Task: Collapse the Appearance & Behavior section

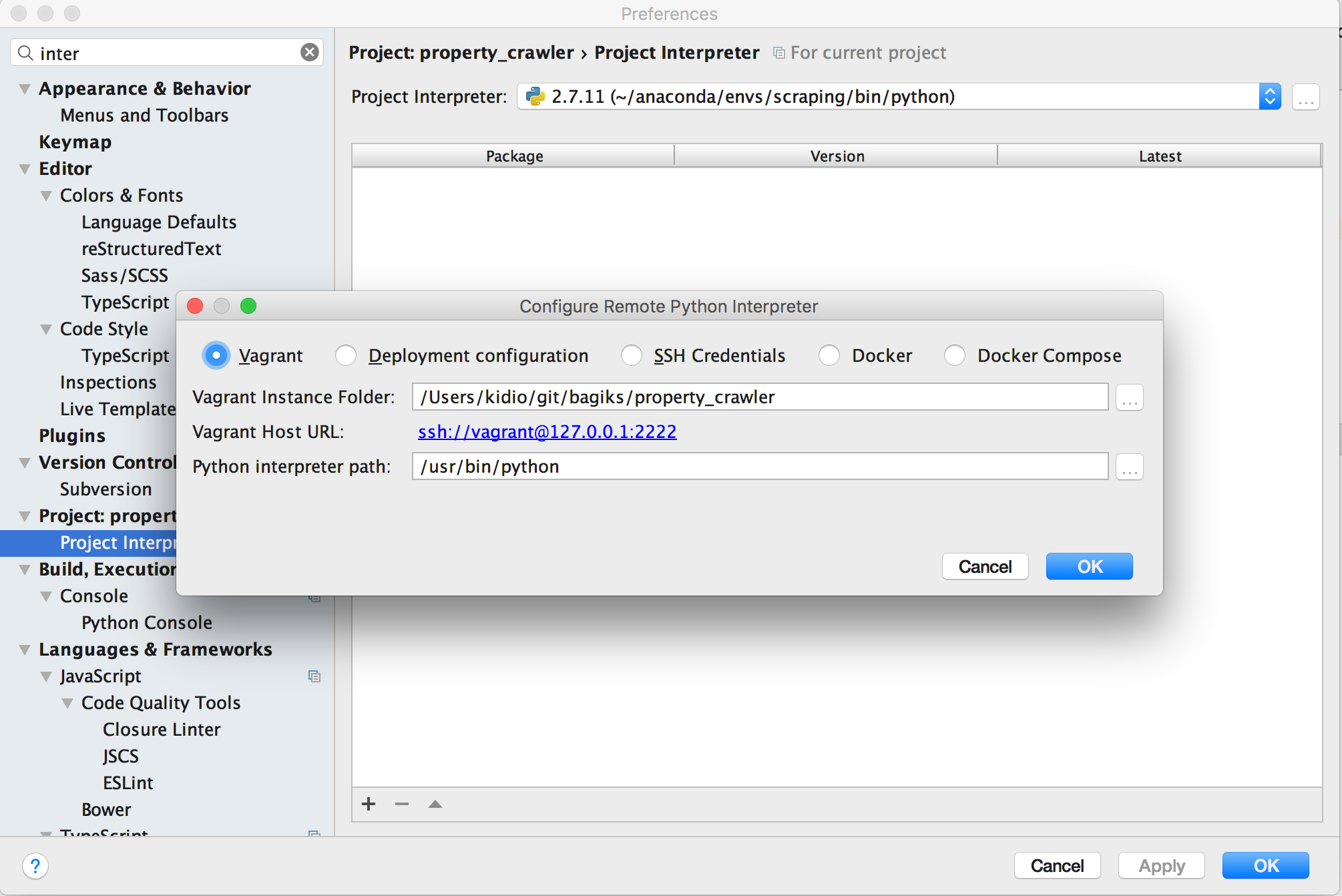Action: coord(25,89)
